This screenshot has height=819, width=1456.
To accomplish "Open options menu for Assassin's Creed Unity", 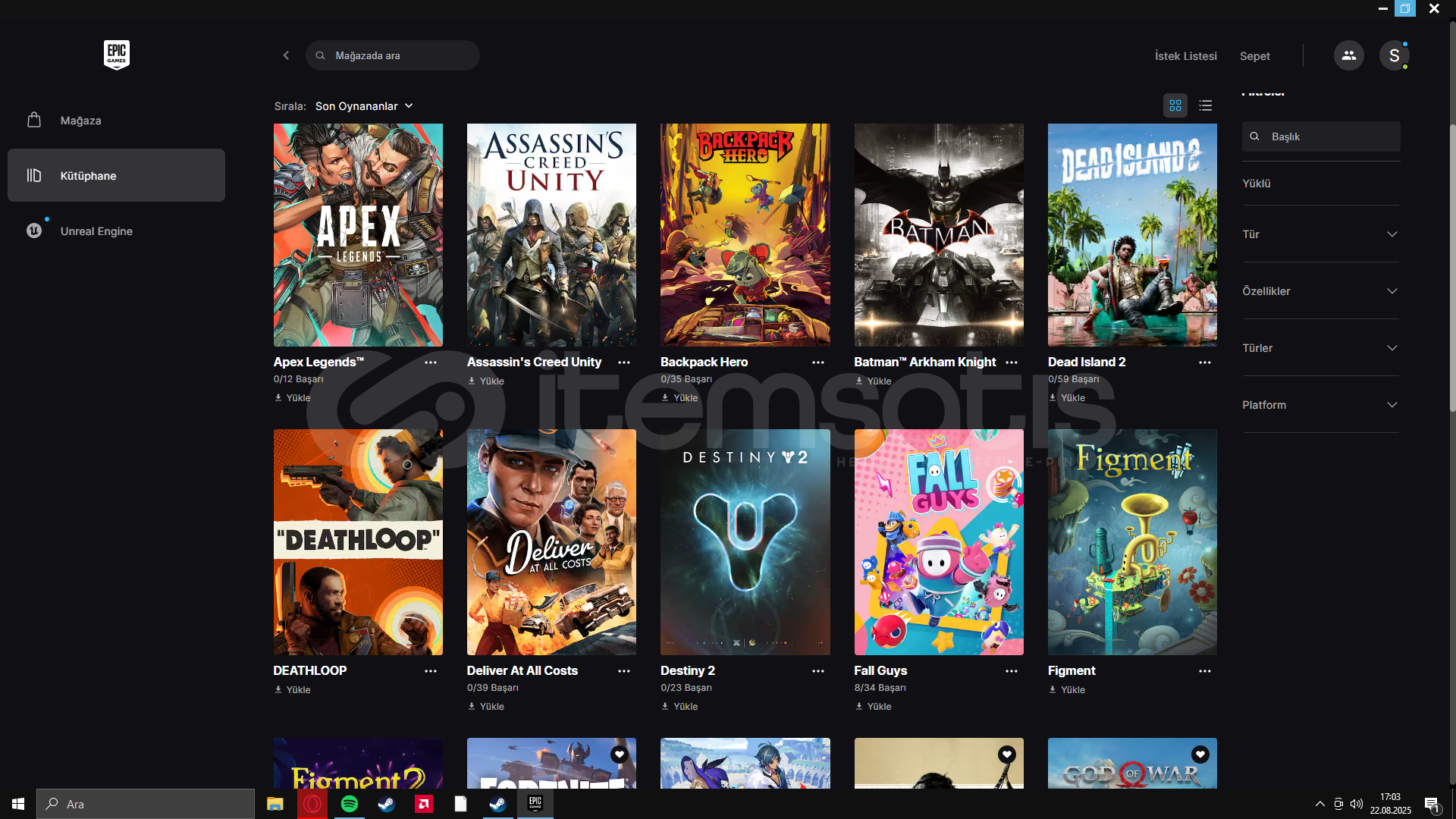I will coord(624,362).
